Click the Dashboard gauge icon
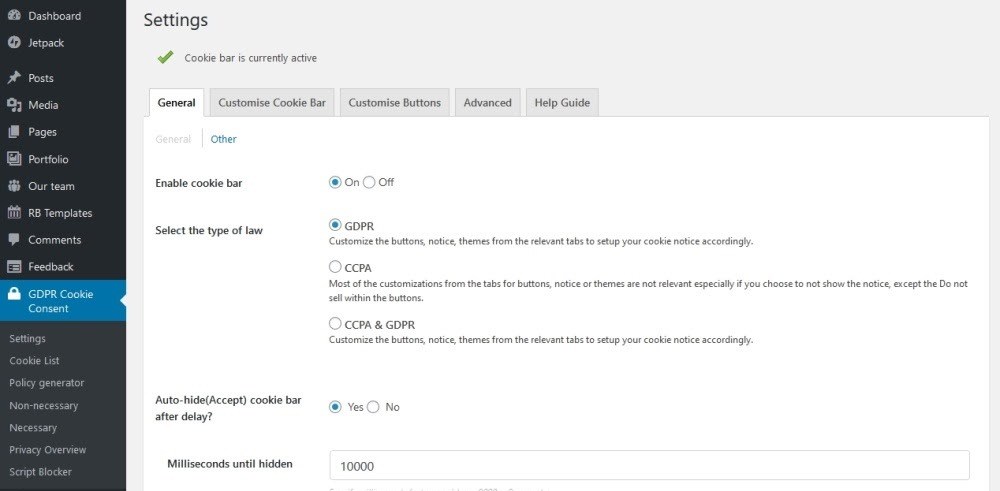This screenshot has width=1000, height=491. point(14,16)
